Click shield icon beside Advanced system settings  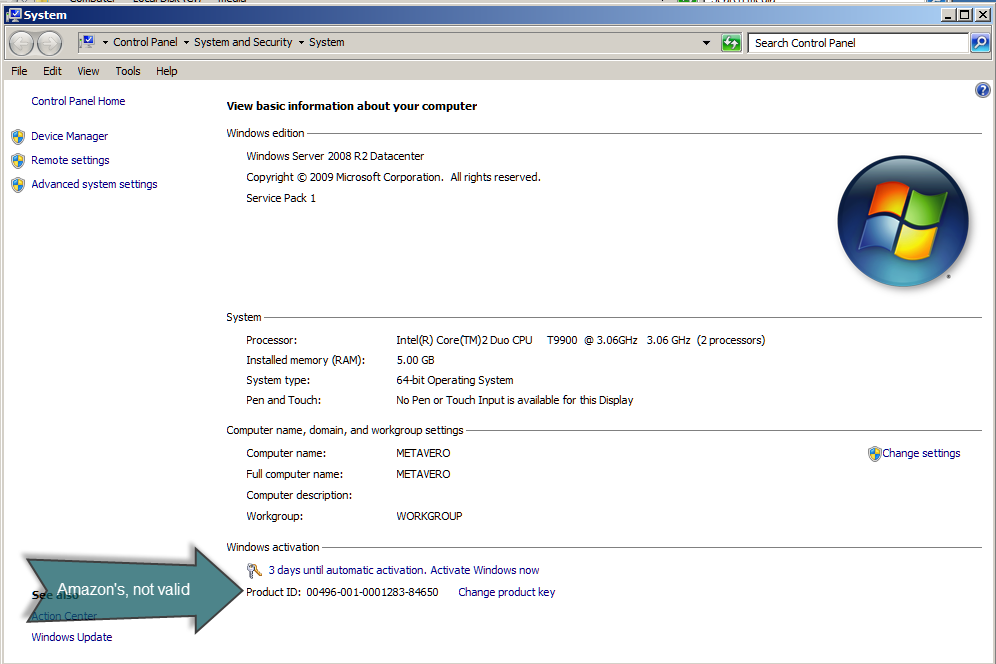18,185
